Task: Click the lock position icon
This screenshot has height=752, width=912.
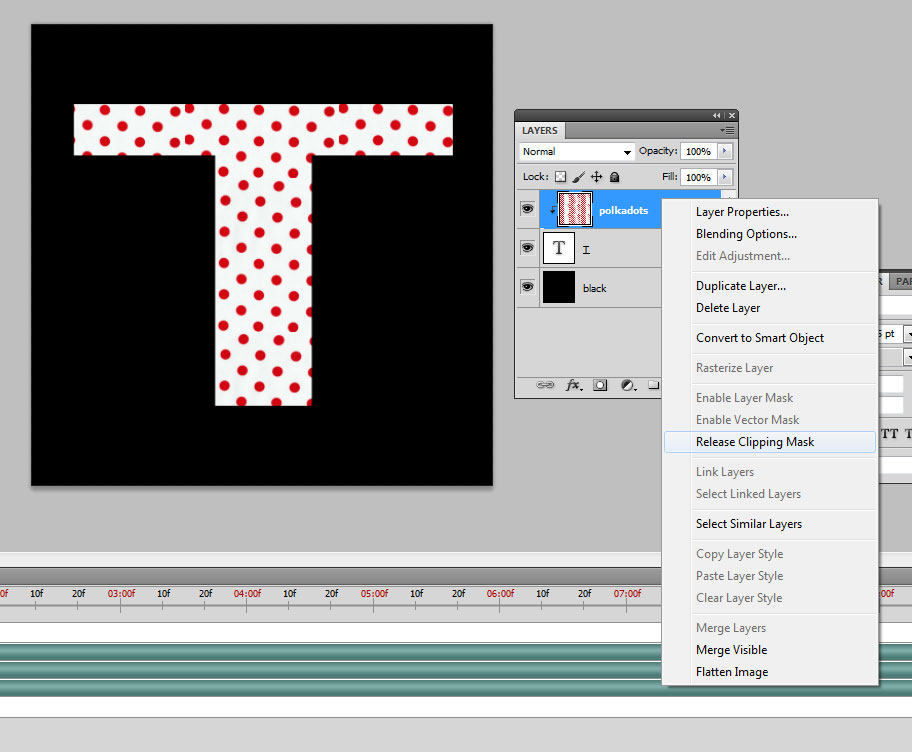Action: 597,177
